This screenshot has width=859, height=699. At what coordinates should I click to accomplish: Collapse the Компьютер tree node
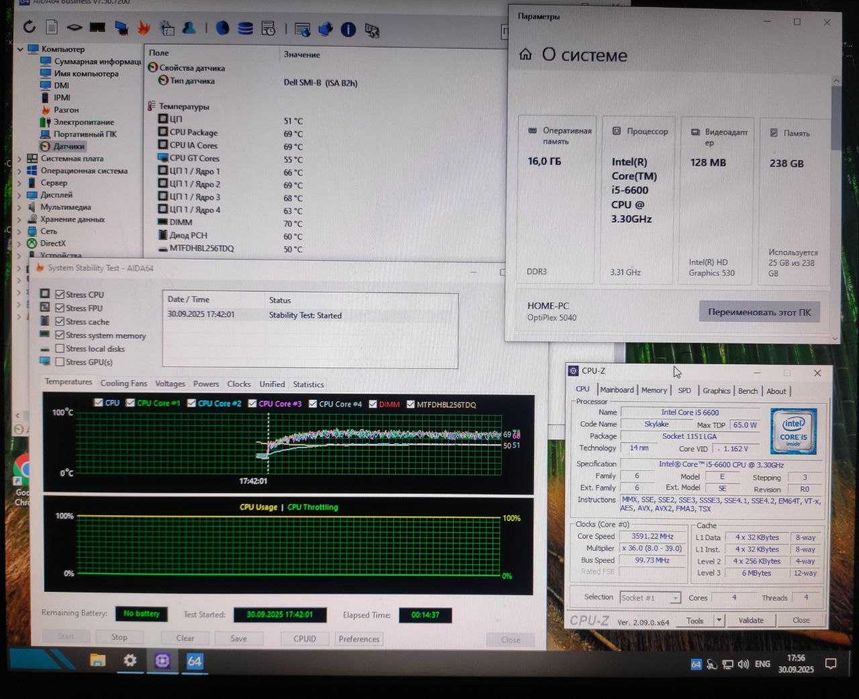[20, 49]
